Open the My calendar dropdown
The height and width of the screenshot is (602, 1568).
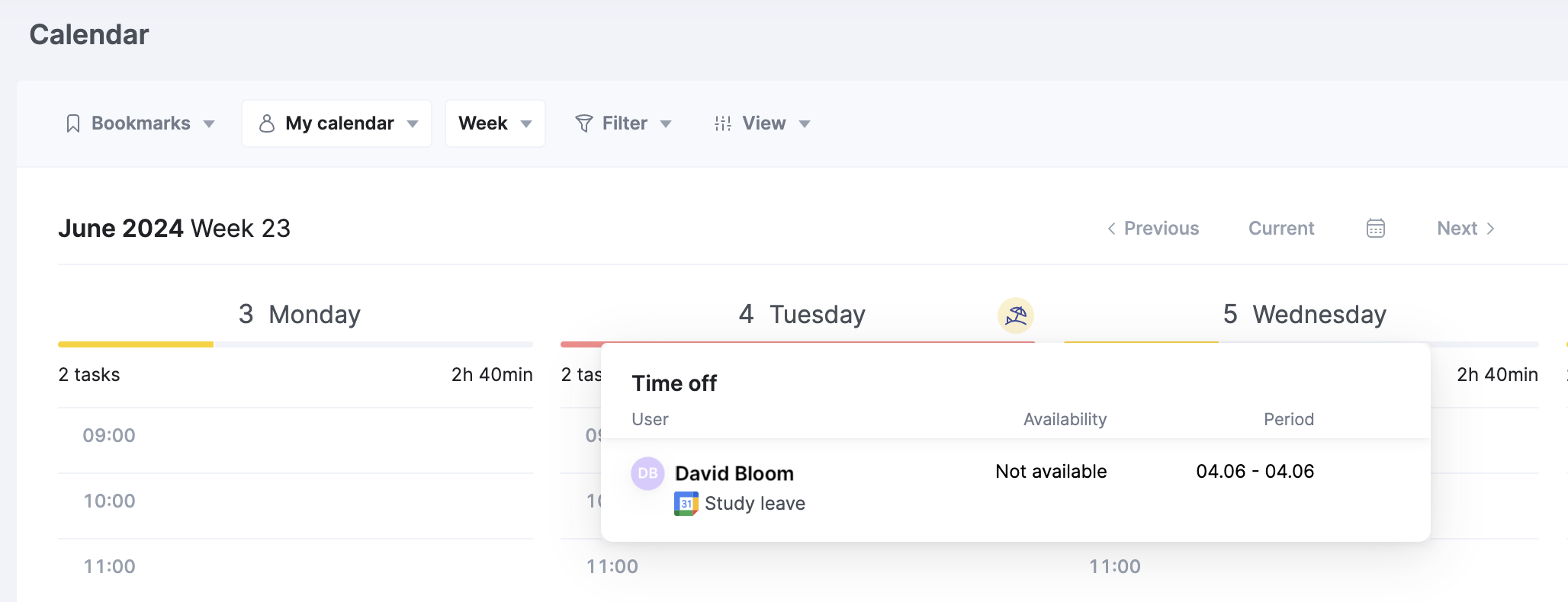click(x=337, y=123)
